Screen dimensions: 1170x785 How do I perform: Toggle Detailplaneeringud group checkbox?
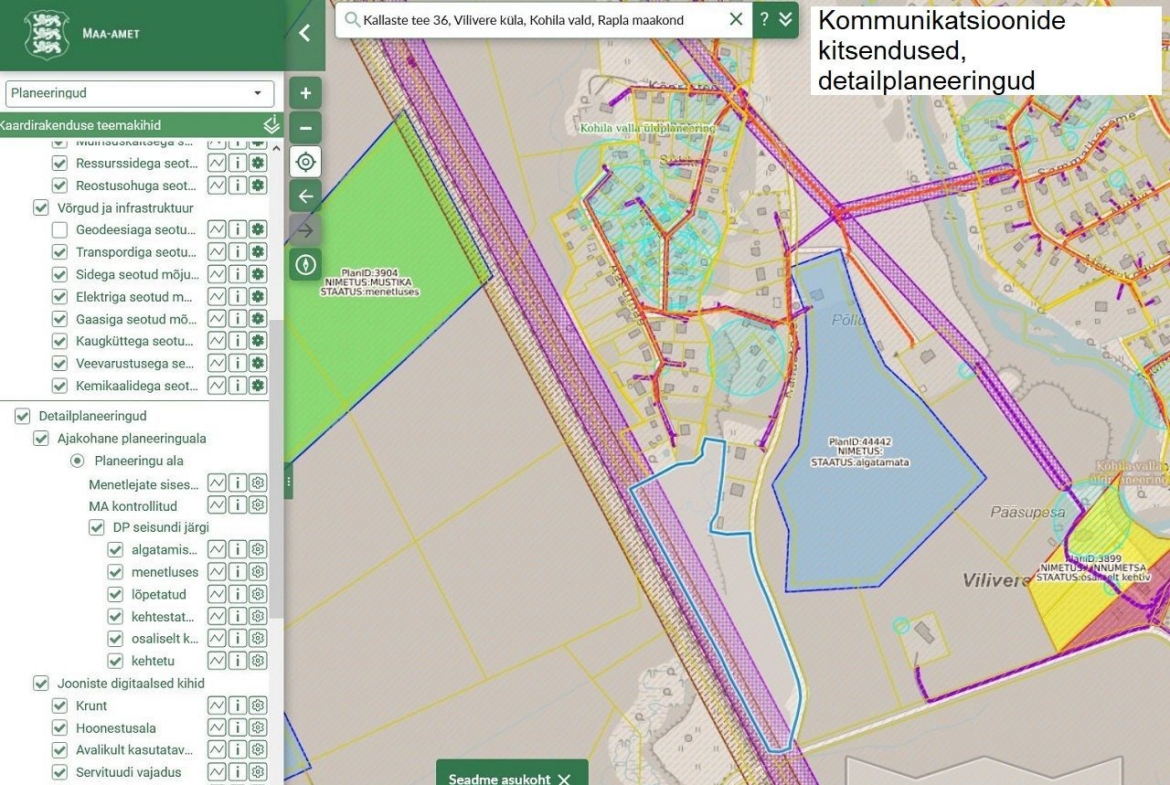tap(22, 416)
